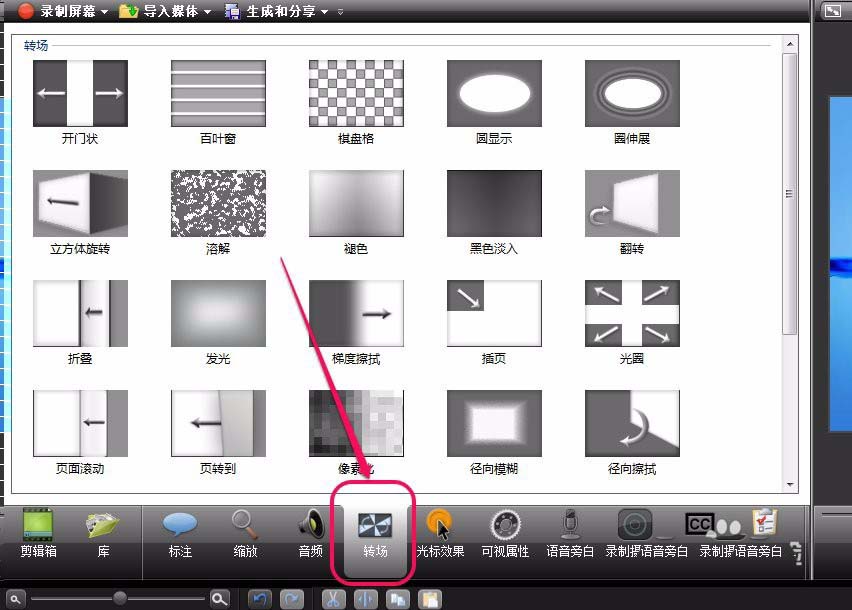Select the 径向模糊 radial blur transition
The height and width of the screenshot is (610, 852).
pos(494,423)
